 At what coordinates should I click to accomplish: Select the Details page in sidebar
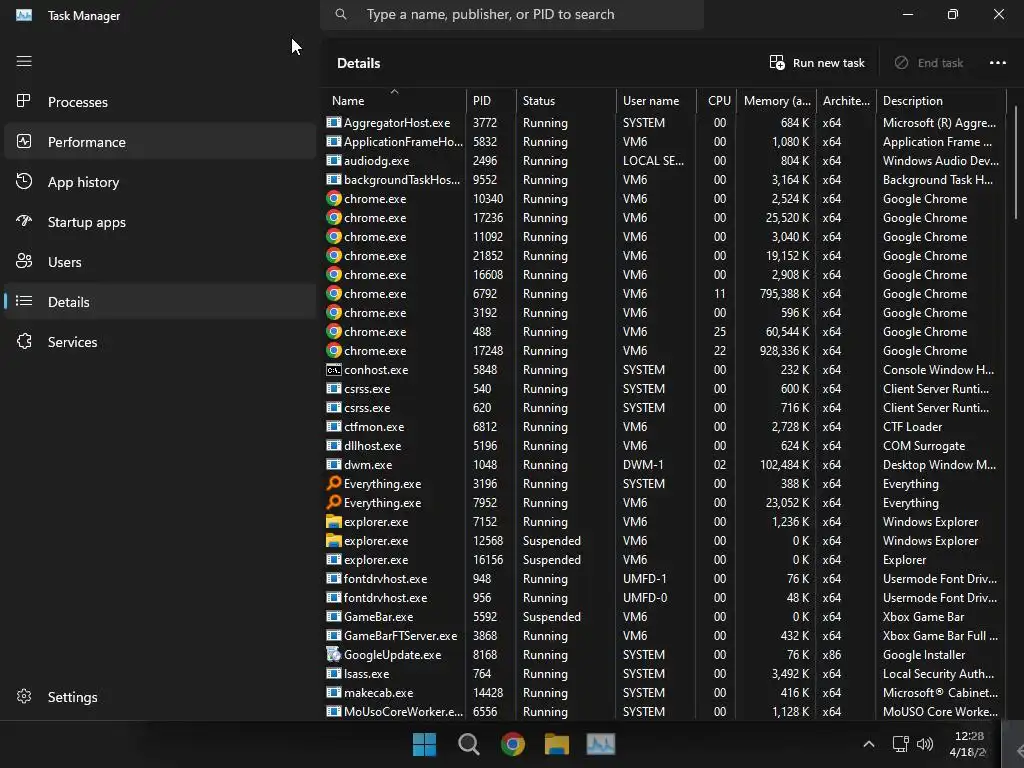pyautogui.click(x=160, y=302)
